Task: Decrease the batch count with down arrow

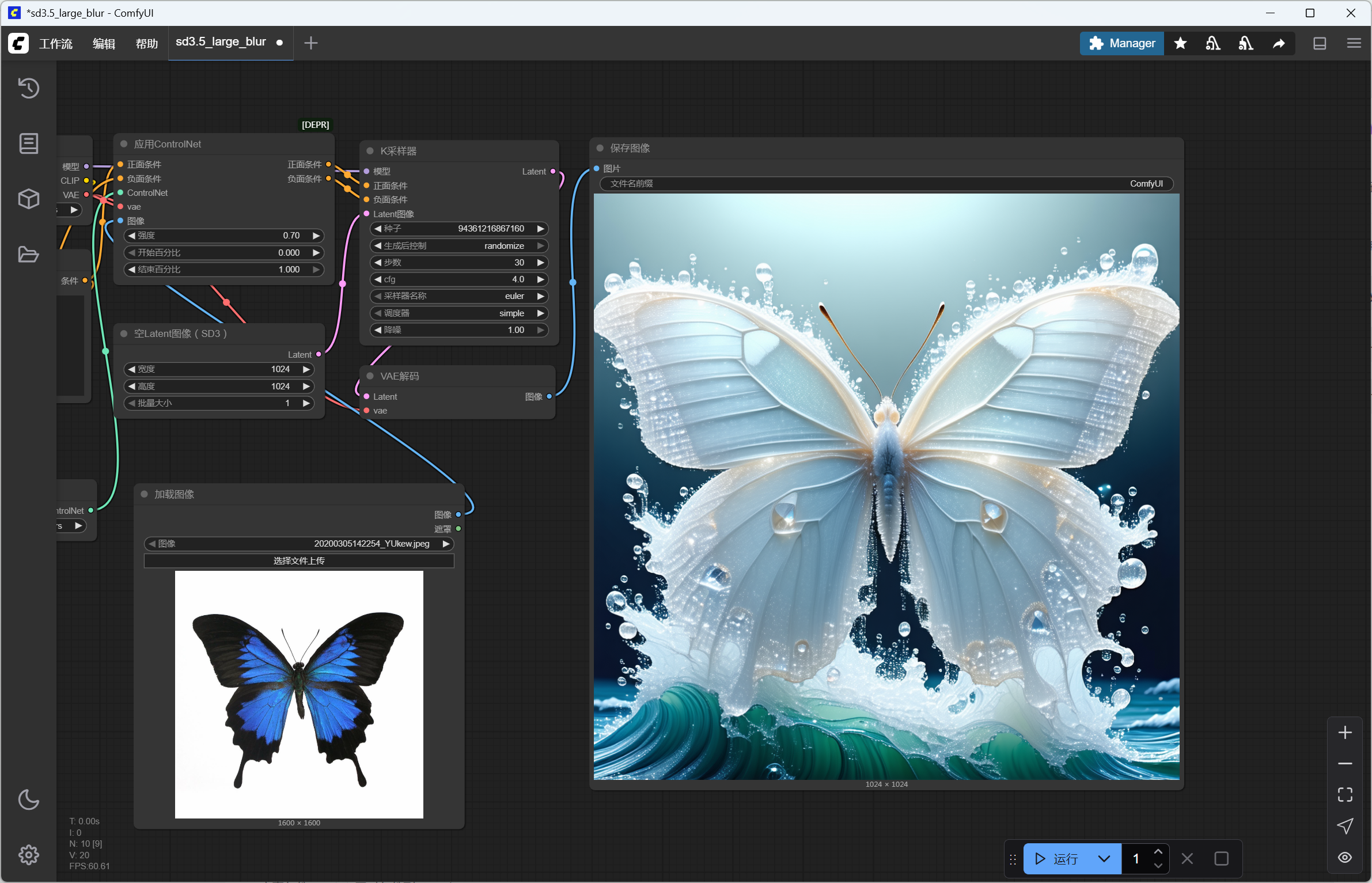Action: pos(1158,866)
